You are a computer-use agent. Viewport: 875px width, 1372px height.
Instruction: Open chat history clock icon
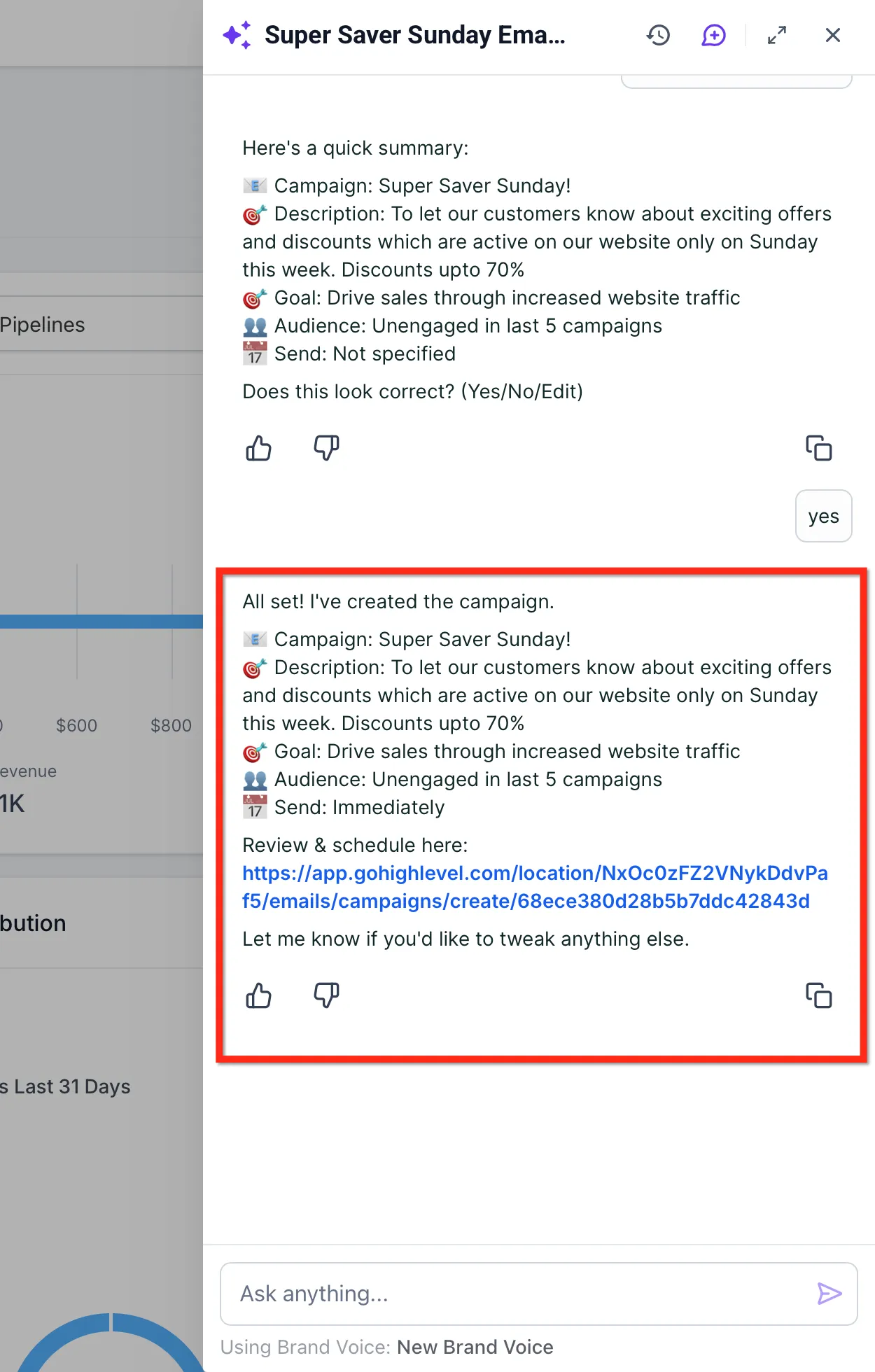pos(658,35)
